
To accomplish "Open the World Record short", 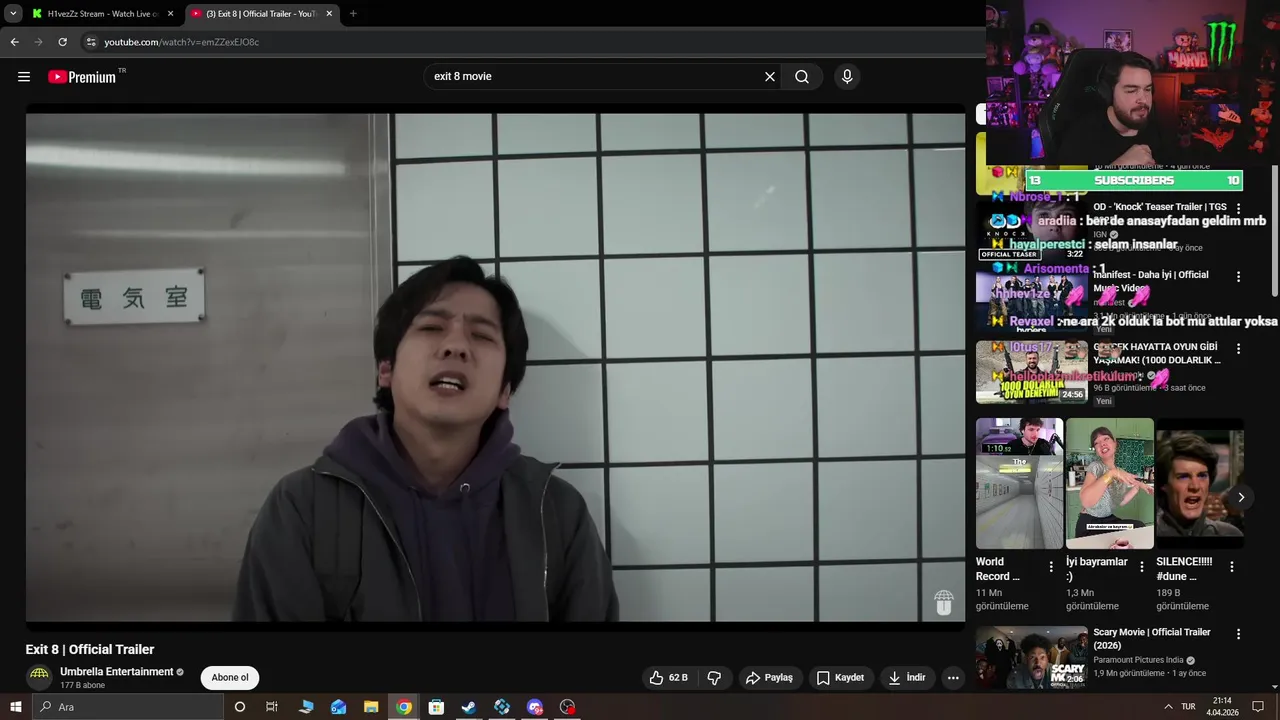I will pos(1019,484).
